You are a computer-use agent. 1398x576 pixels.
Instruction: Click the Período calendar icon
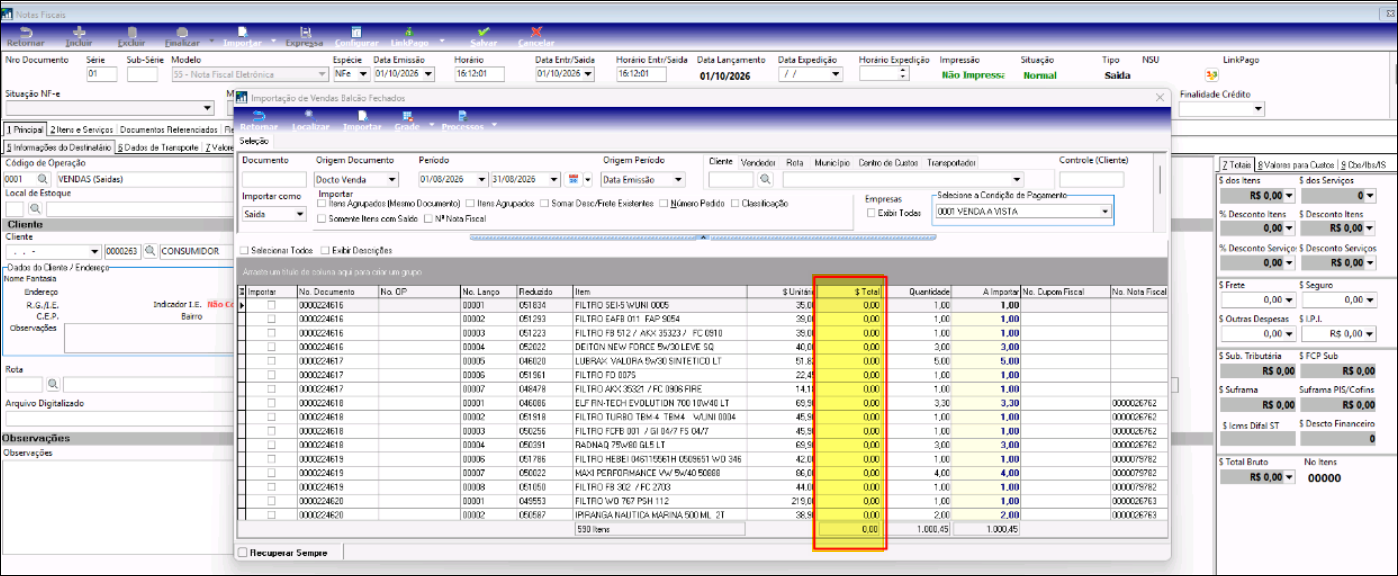(x=575, y=179)
